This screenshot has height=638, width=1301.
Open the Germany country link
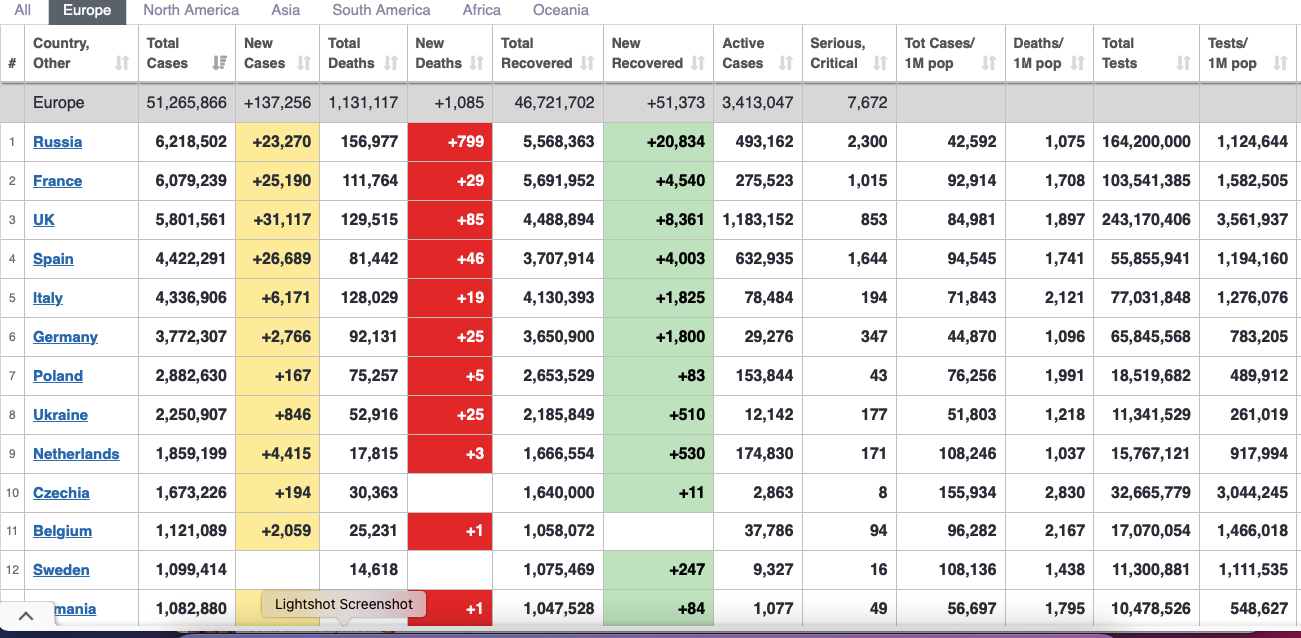coord(65,337)
